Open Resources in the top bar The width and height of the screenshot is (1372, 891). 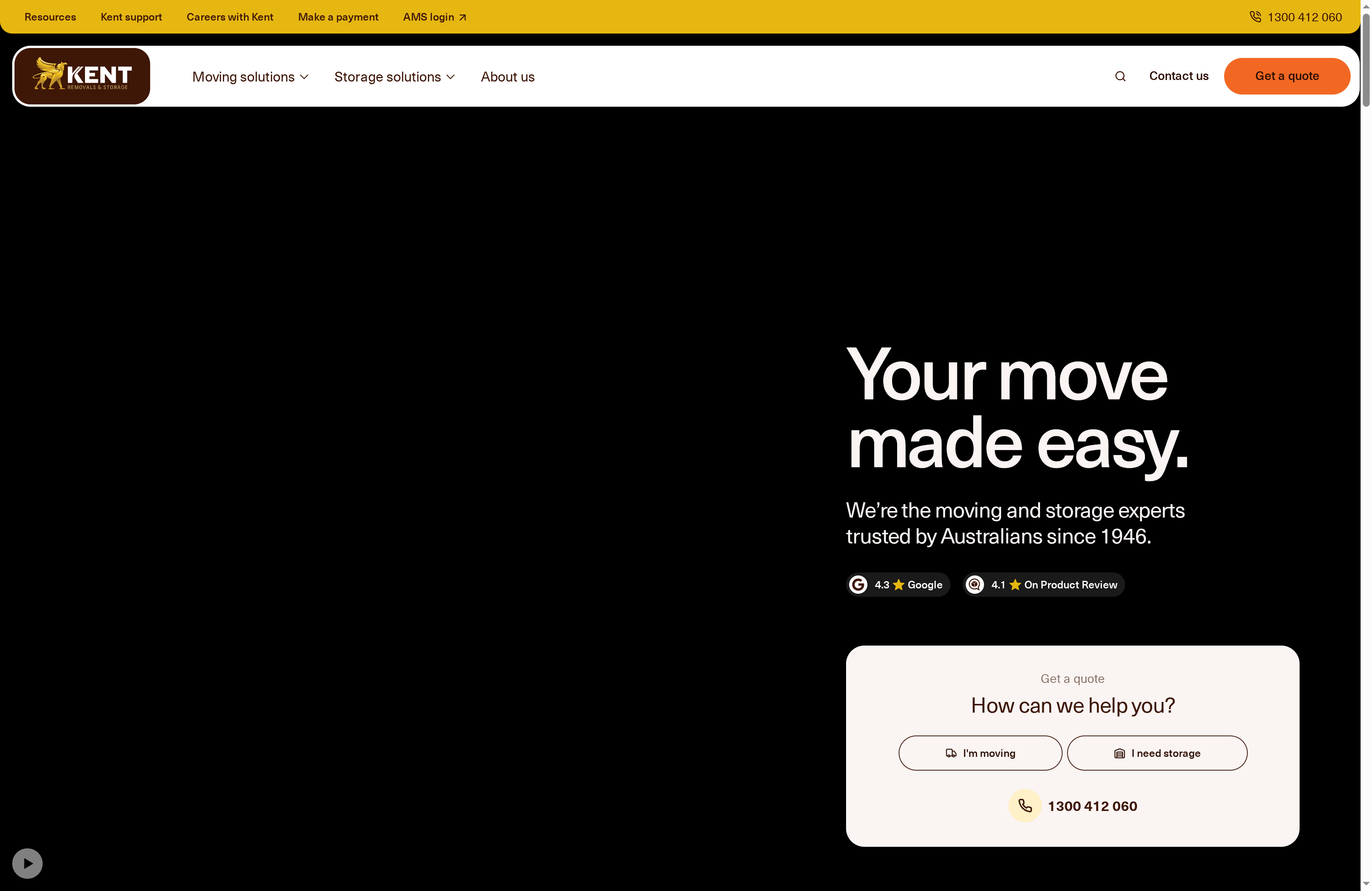click(50, 17)
